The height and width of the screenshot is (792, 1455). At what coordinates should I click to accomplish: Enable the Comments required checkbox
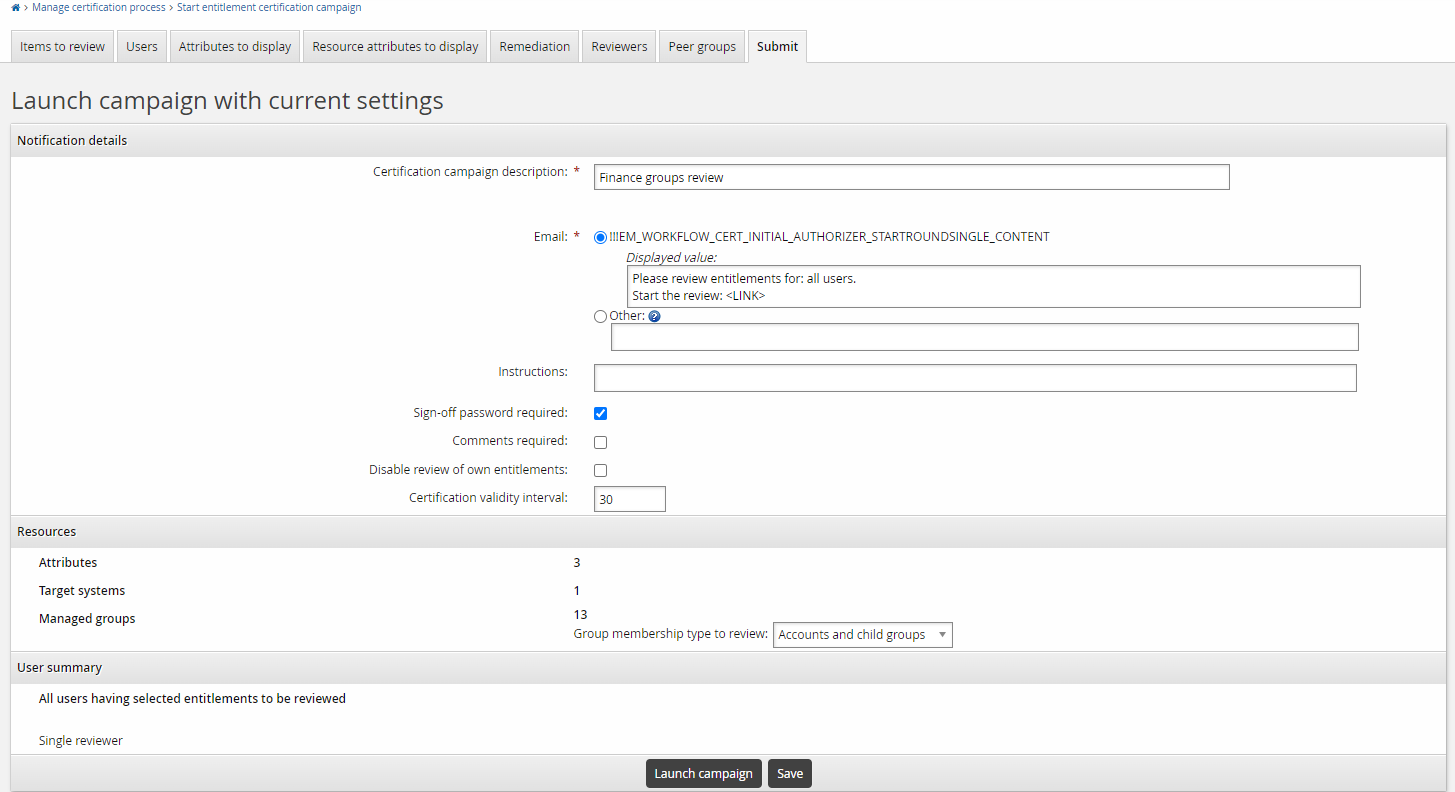pos(601,442)
